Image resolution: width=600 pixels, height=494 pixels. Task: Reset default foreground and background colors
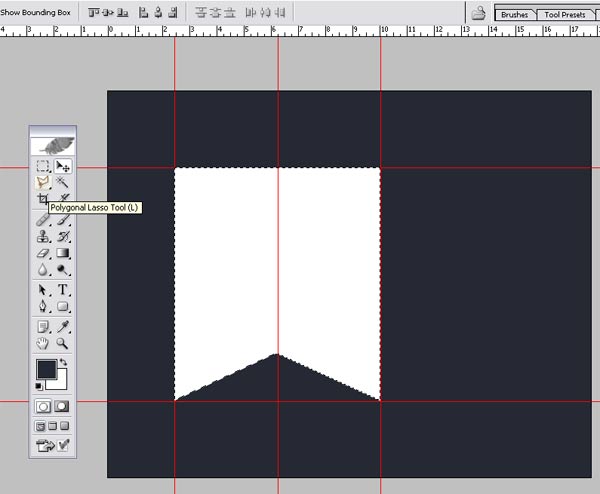[x=39, y=386]
